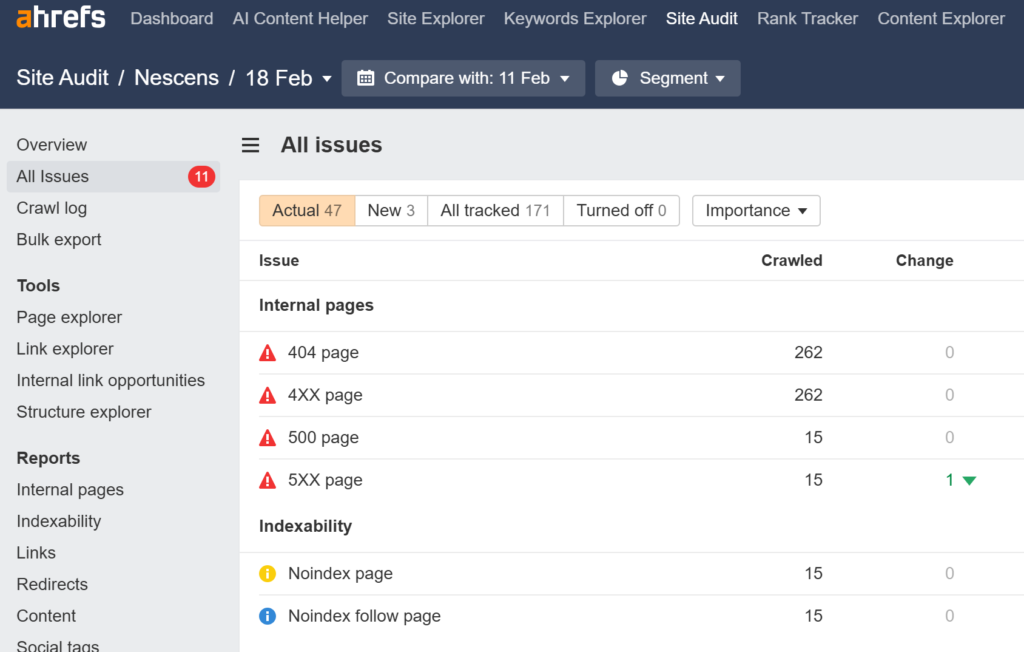The width and height of the screenshot is (1024, 652).
Task: Click the Nescens breadcrumb link
Action: (x=176, y=78)
